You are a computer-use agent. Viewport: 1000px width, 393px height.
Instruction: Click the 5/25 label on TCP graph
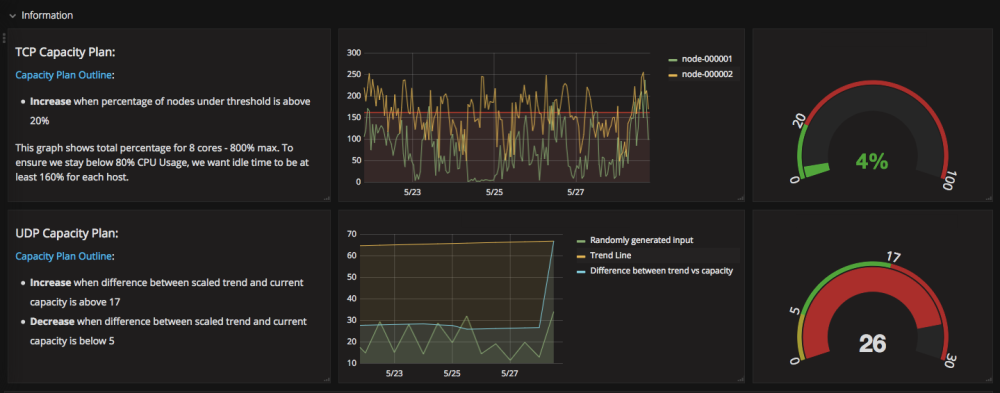494,191
